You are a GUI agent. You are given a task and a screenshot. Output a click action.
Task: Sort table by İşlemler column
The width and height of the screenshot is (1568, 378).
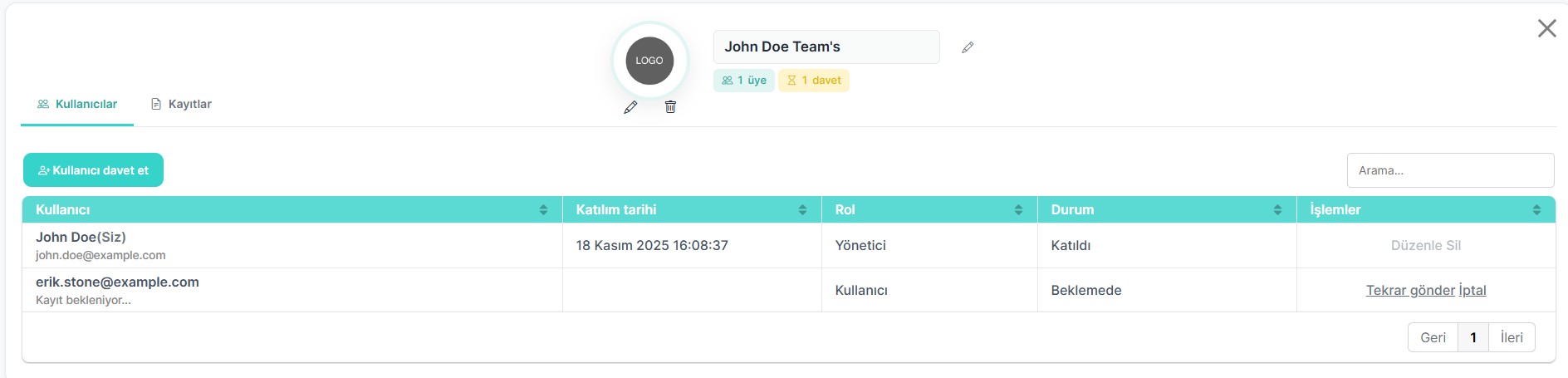click(x=1536, y=210)
